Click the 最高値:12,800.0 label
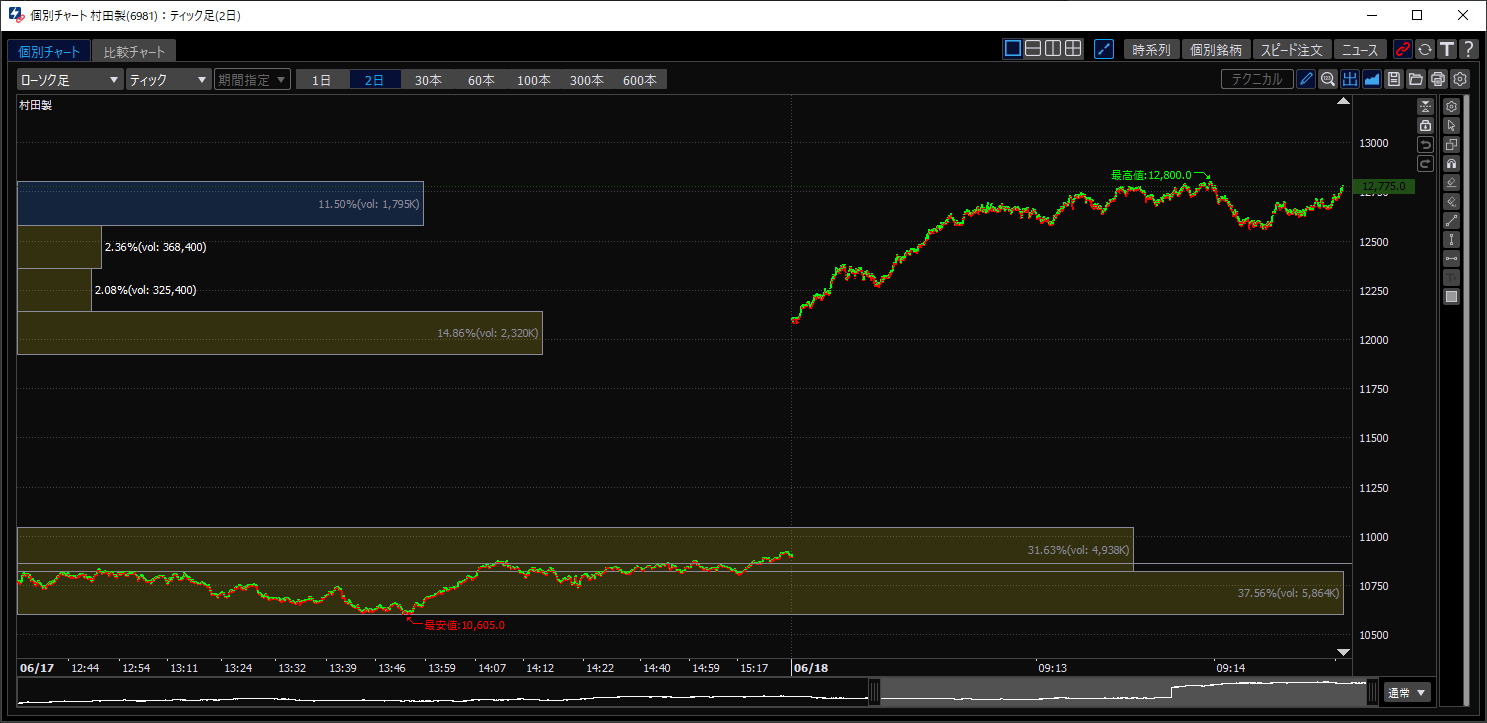Viewport: 1487px width, 723px height. pos(1151,175)
